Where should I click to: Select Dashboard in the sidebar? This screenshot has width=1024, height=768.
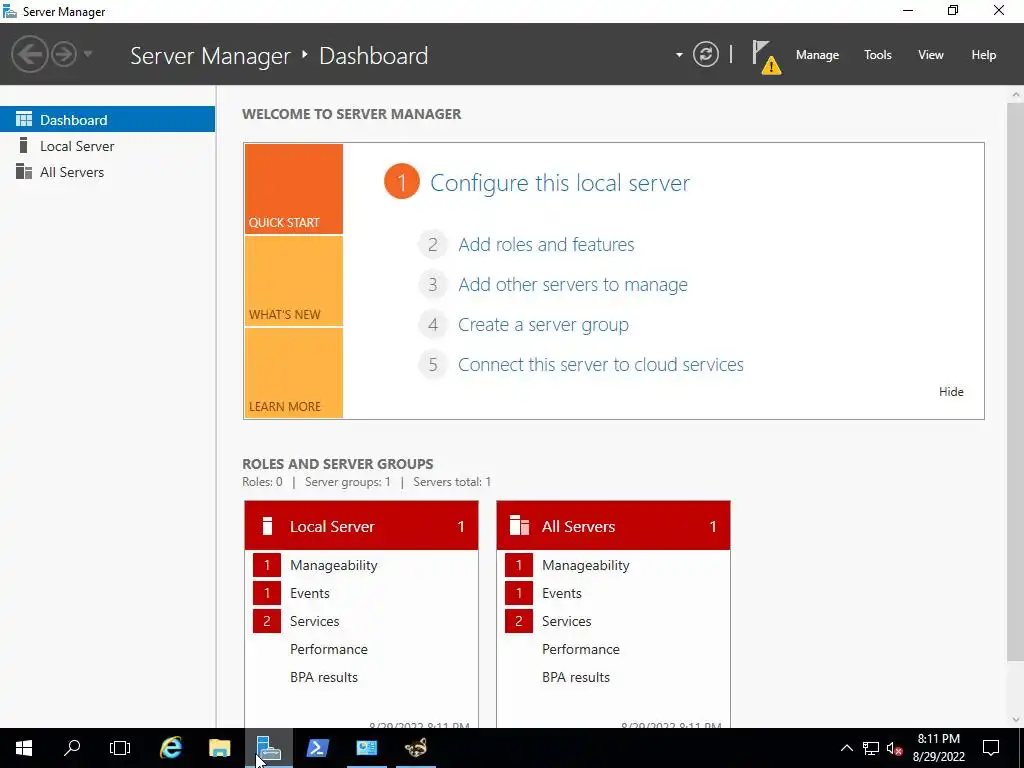pos(107,120)
